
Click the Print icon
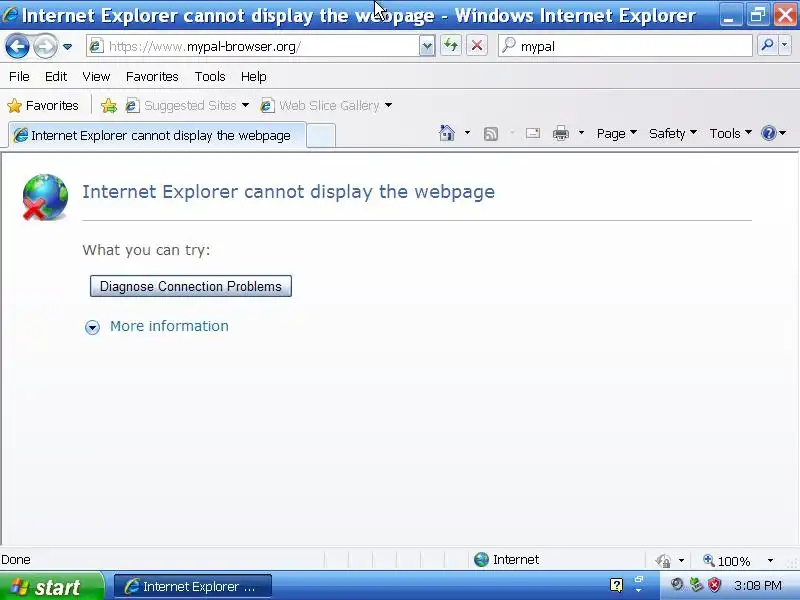click(x=561, y=133)
